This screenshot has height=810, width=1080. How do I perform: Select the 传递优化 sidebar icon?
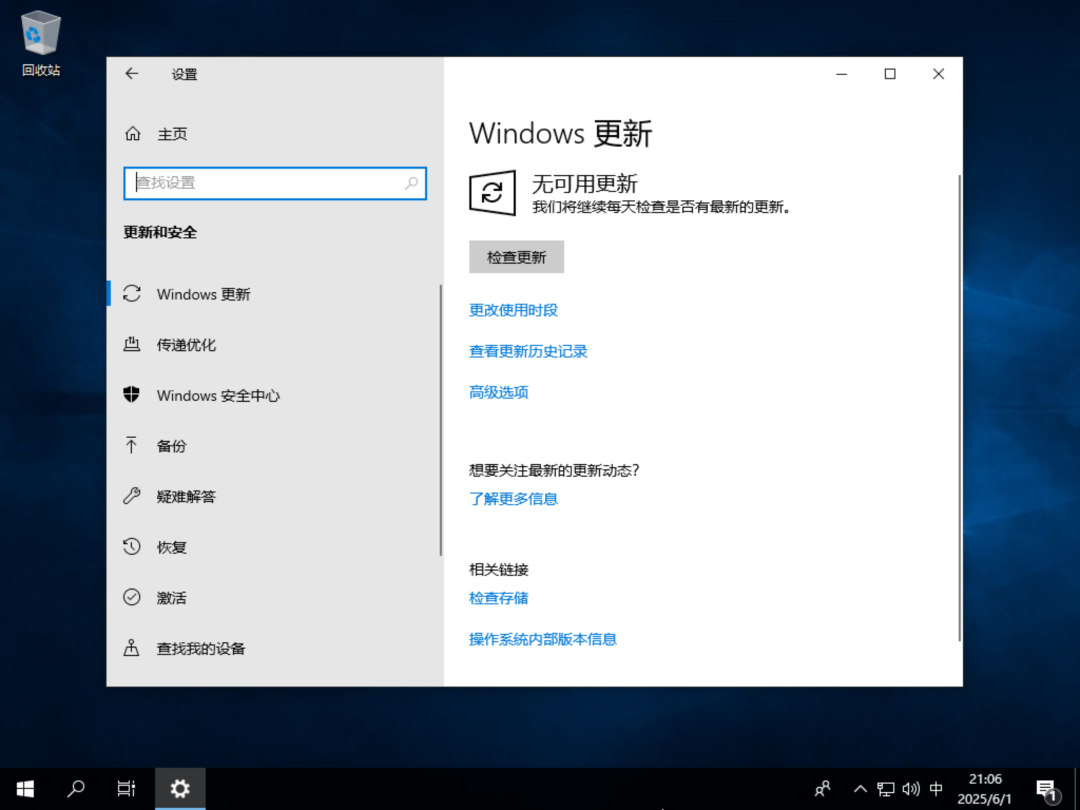132,344
